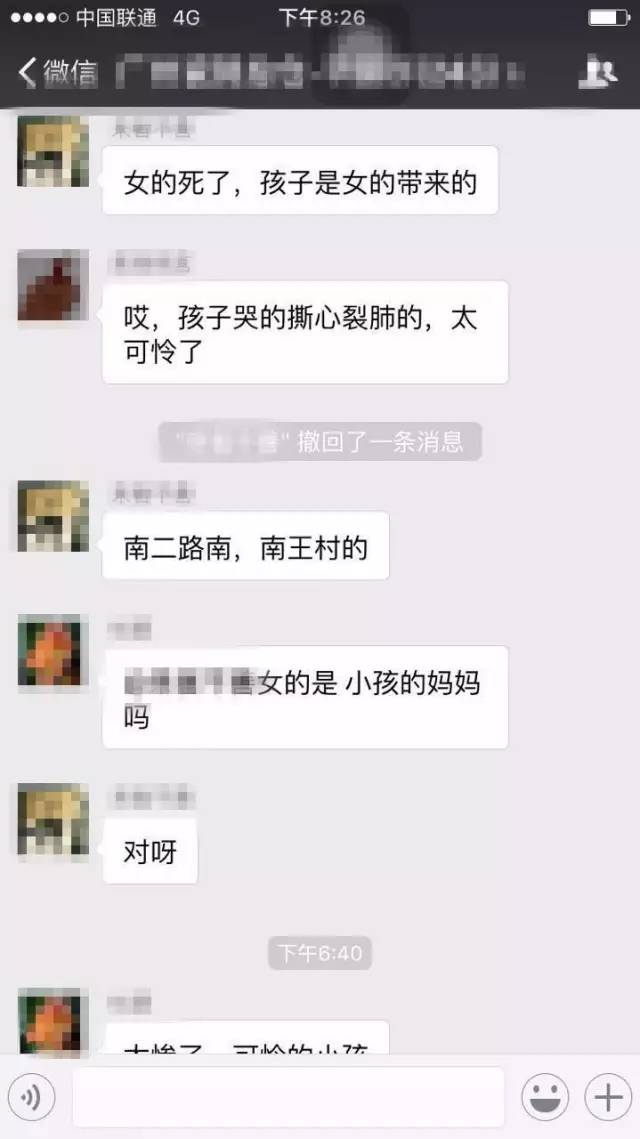Open the emoji sticker picker
Screen dimensions: 640x1139
point(546,1097)
